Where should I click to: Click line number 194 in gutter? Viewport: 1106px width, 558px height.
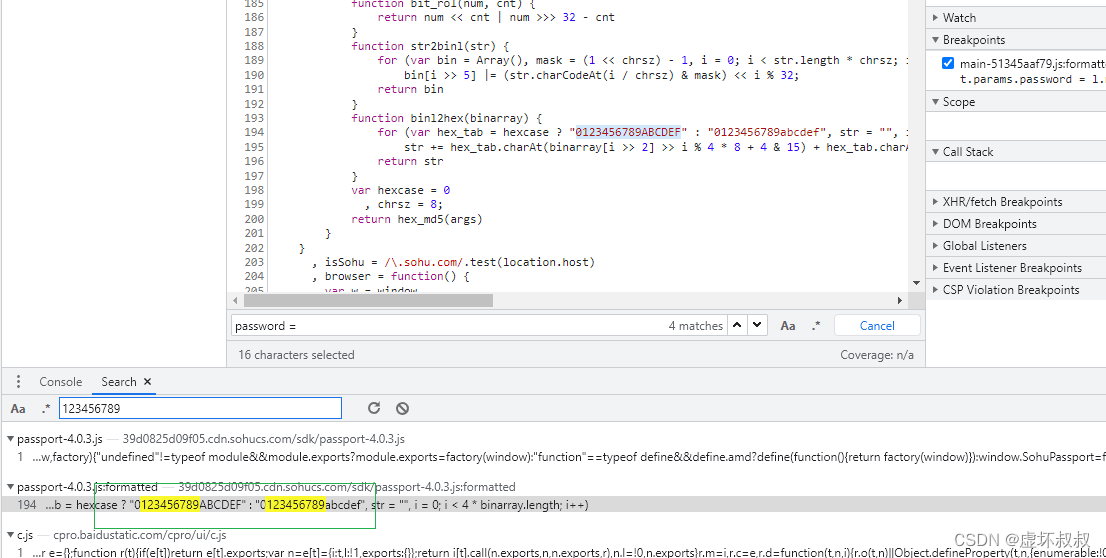(254, 132)
